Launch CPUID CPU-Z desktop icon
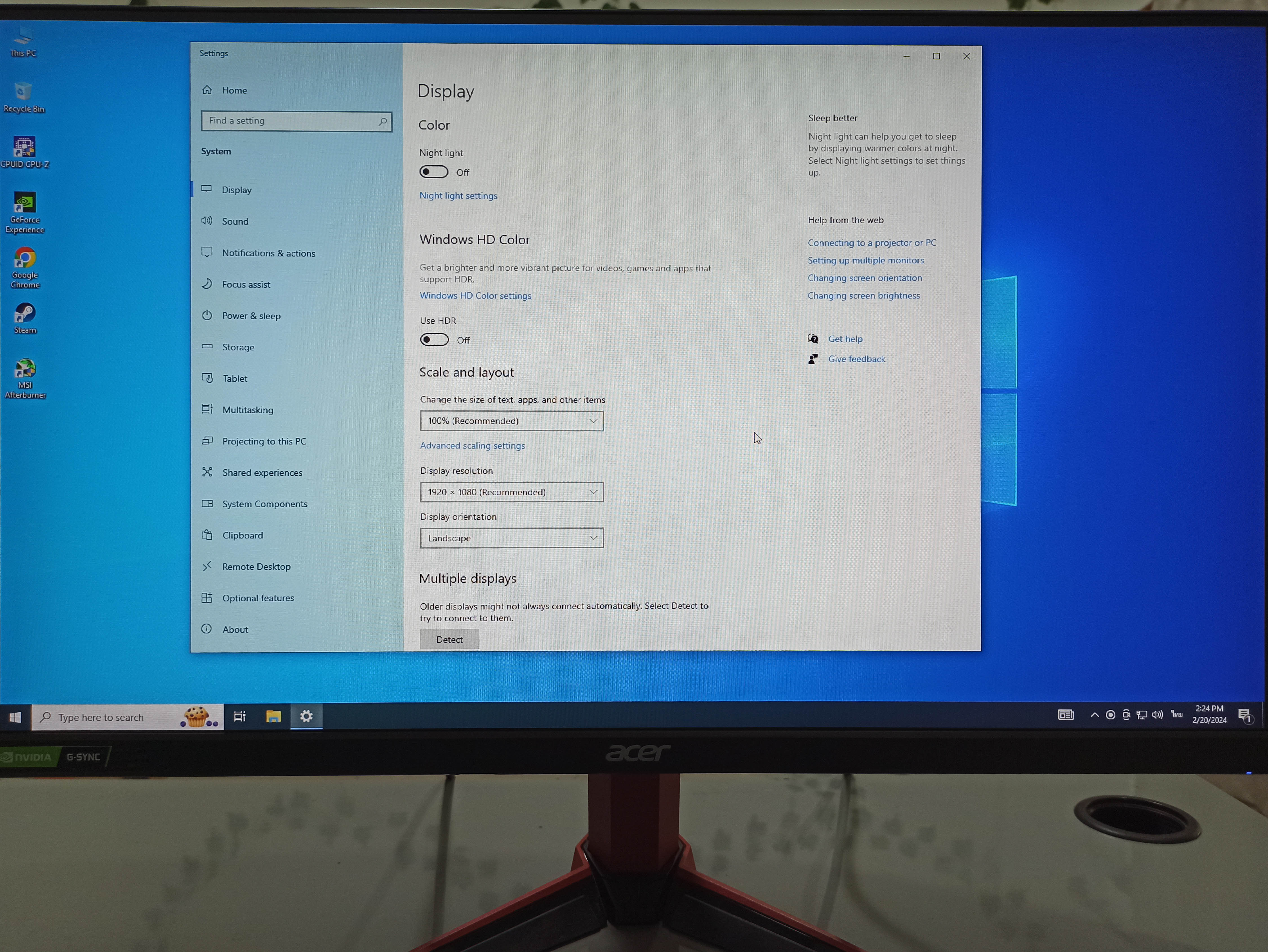 [x=25, y=152]
